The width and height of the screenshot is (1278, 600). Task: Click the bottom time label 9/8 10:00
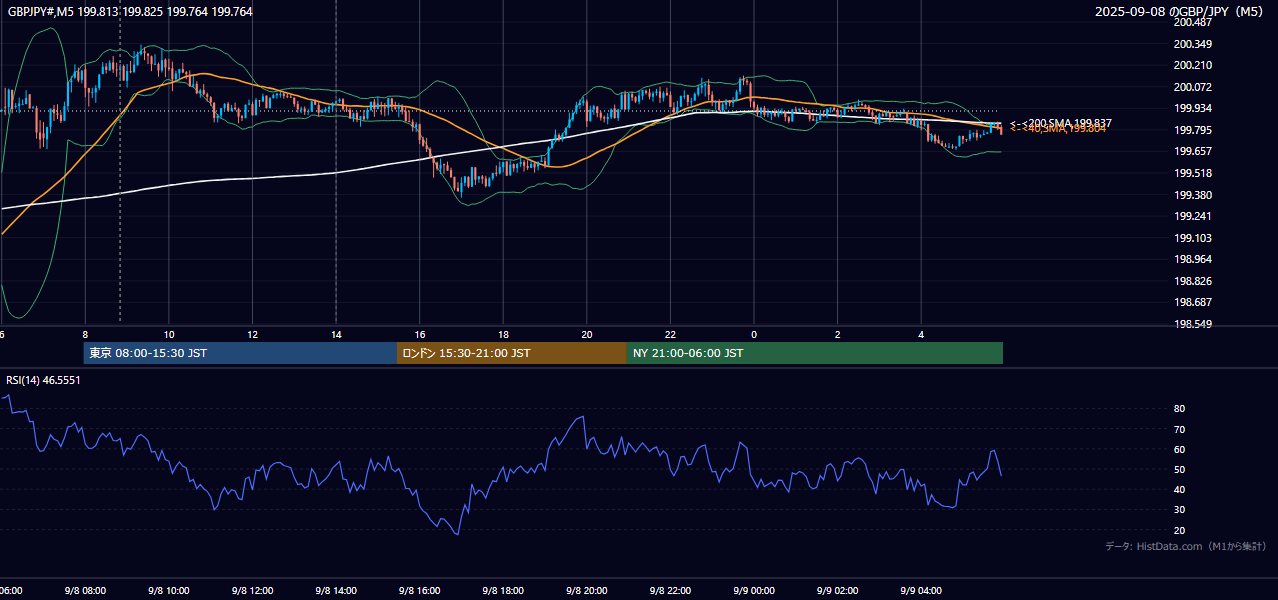pos(169,590)
